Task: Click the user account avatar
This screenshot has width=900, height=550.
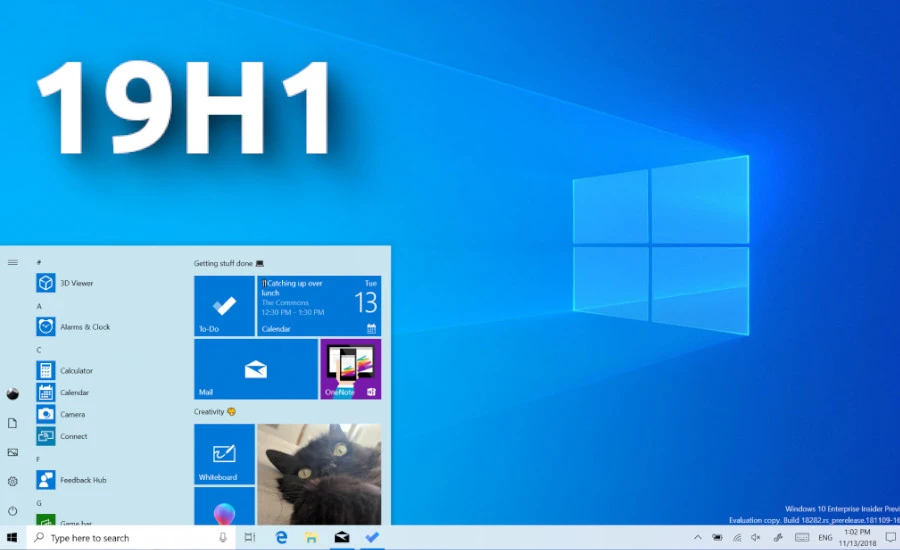Action: [13, 394]
